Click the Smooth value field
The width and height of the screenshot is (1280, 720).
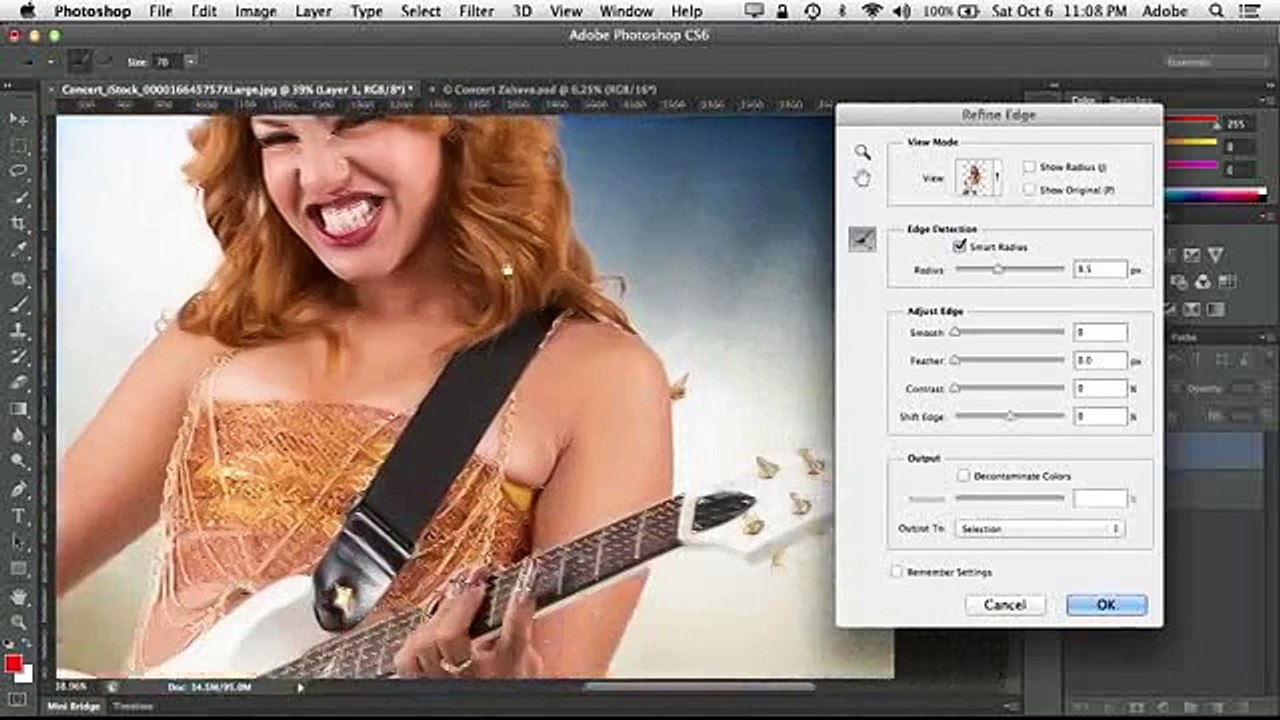point(1100,331)
